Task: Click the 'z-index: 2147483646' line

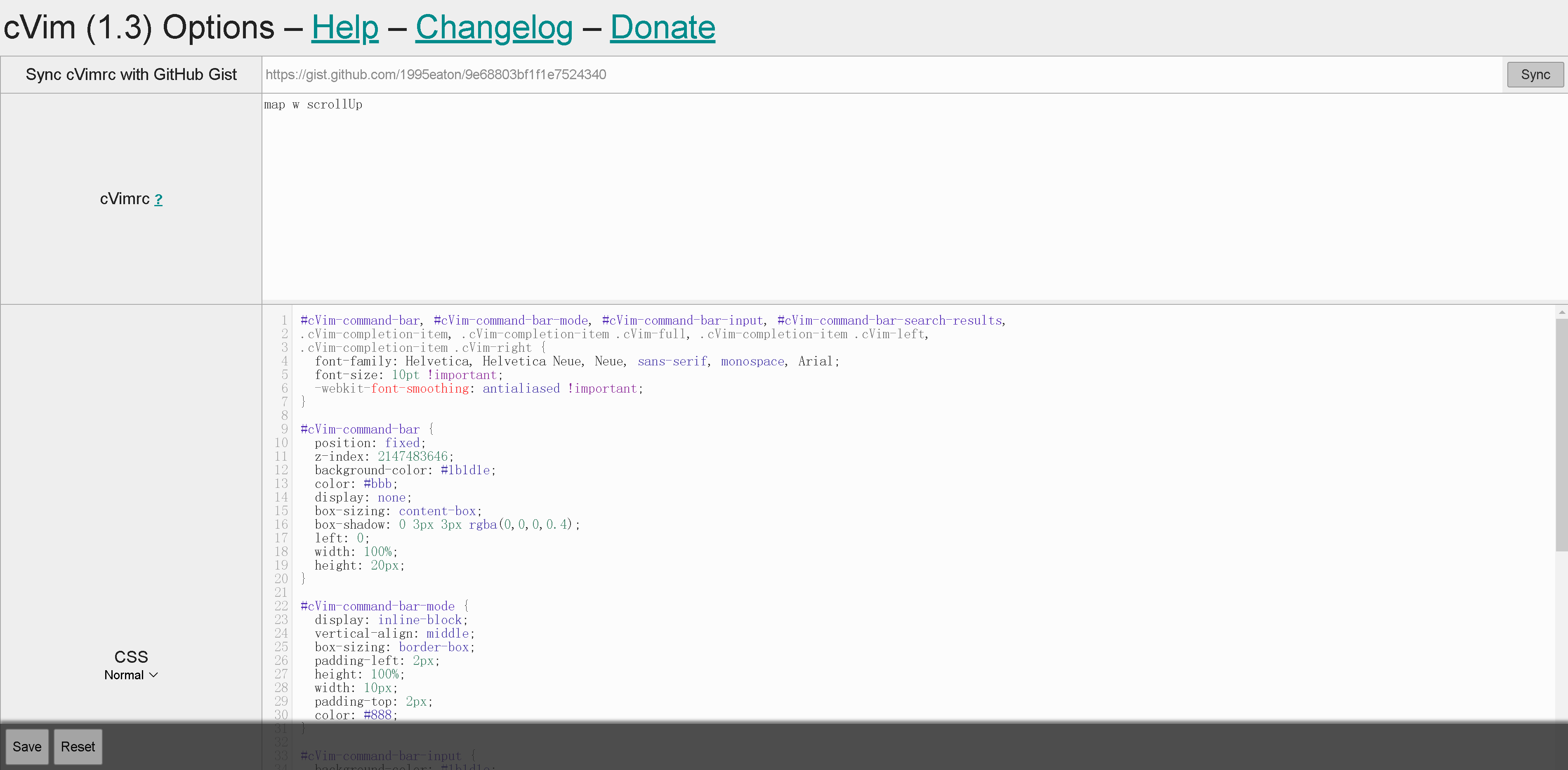Action: 384,457
